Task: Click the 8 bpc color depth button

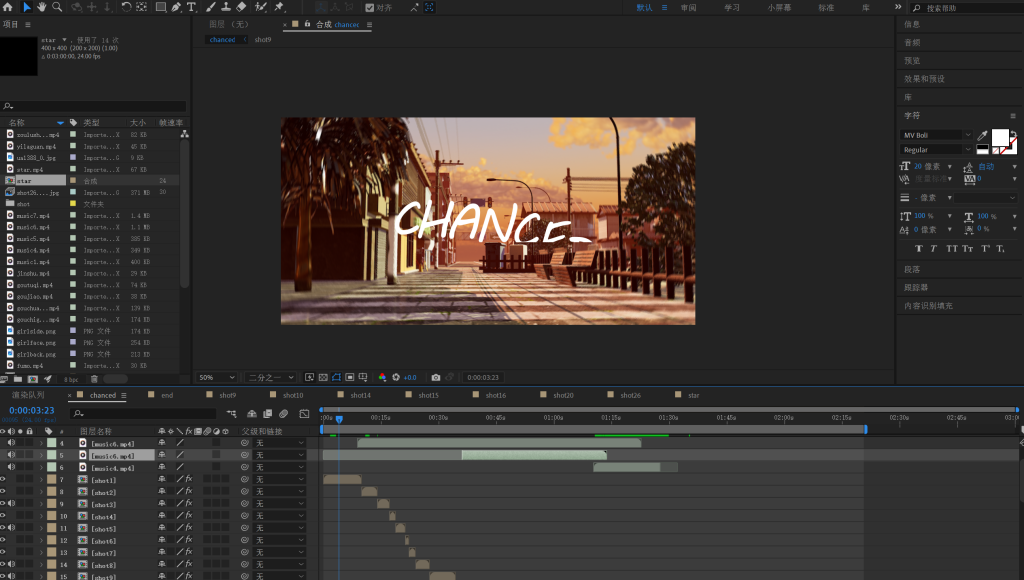Action: (71, 379)
